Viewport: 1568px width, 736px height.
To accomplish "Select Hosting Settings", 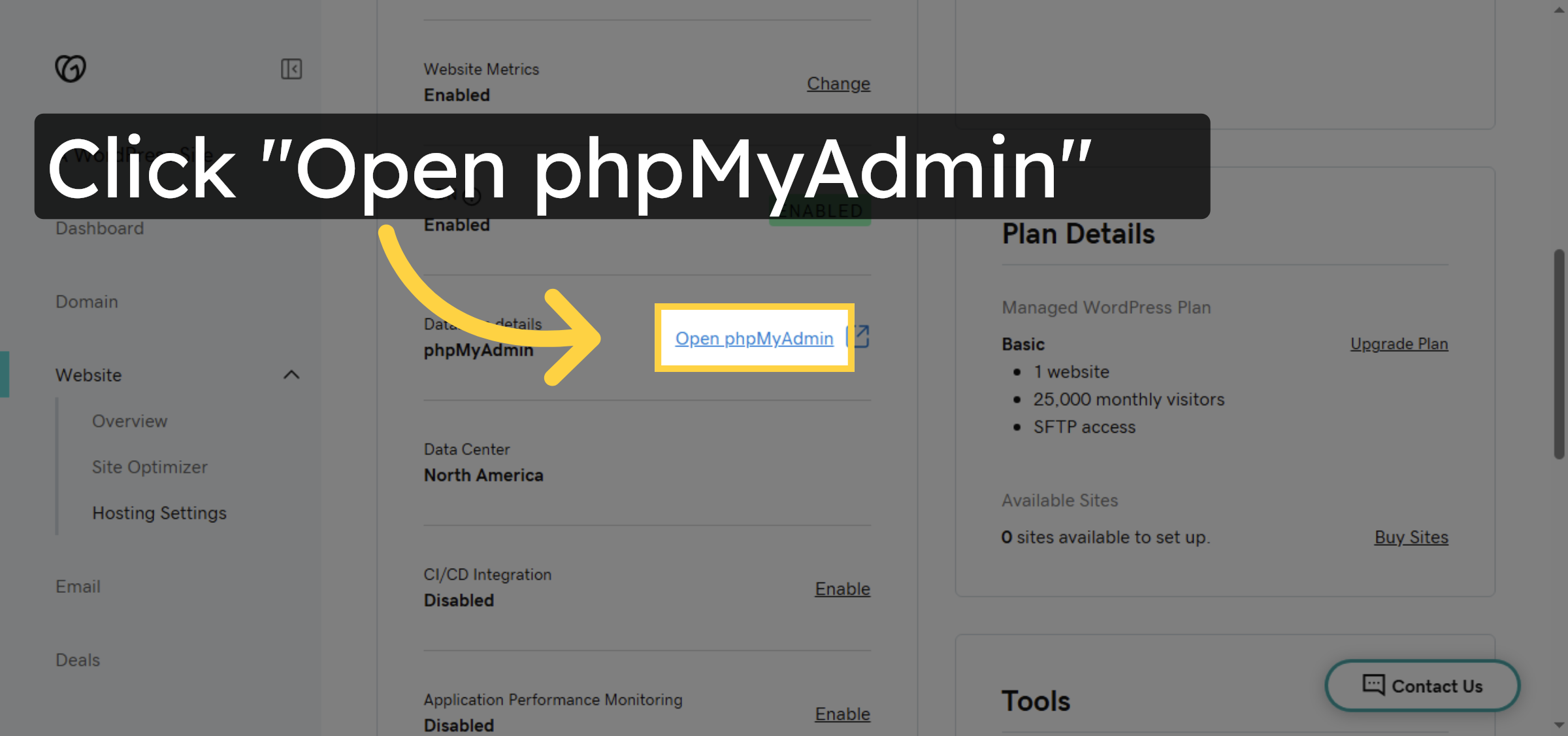I will coord(159,512).
